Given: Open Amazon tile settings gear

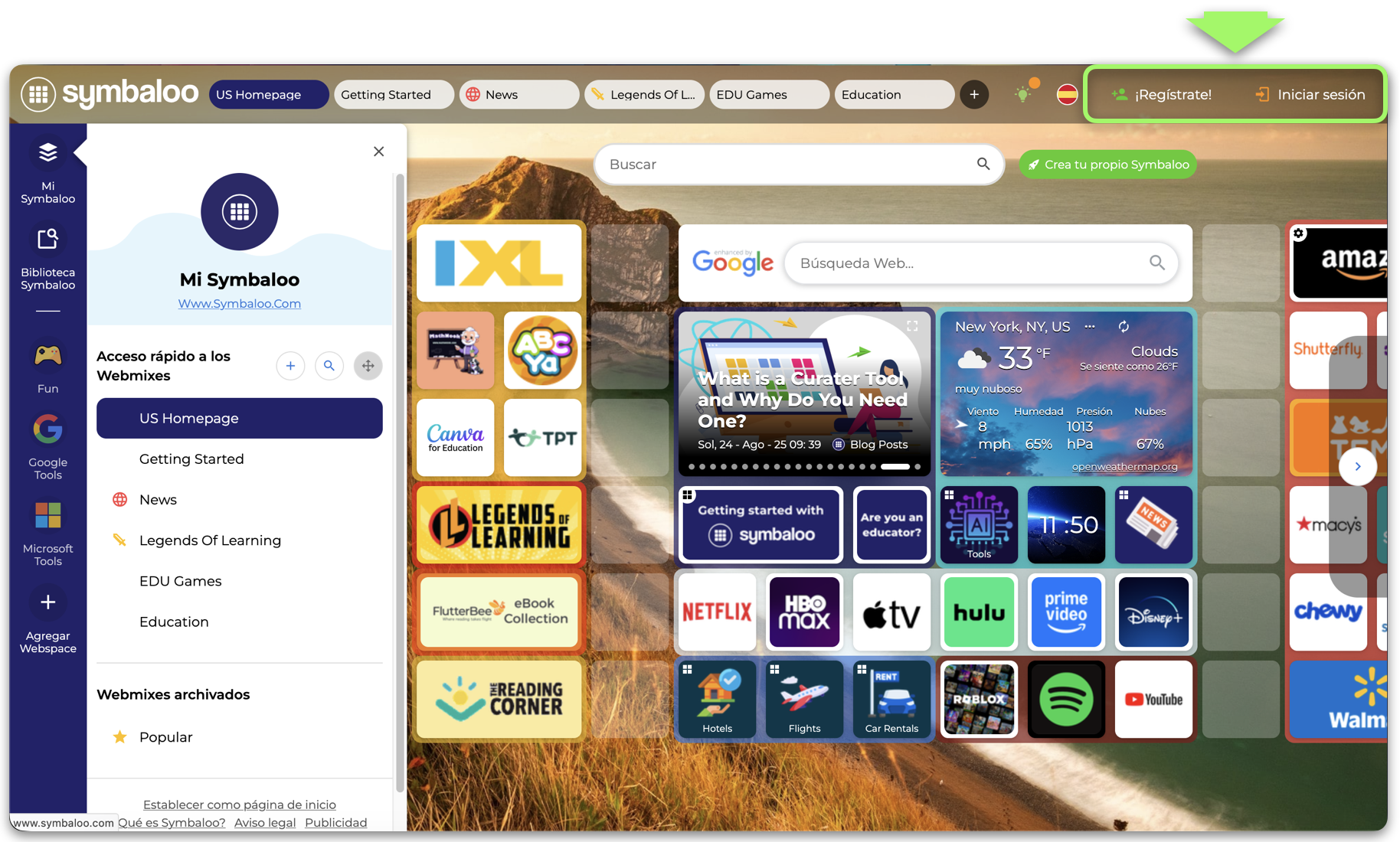Looking at the screenshot, I should click(x=1299, y=233).
